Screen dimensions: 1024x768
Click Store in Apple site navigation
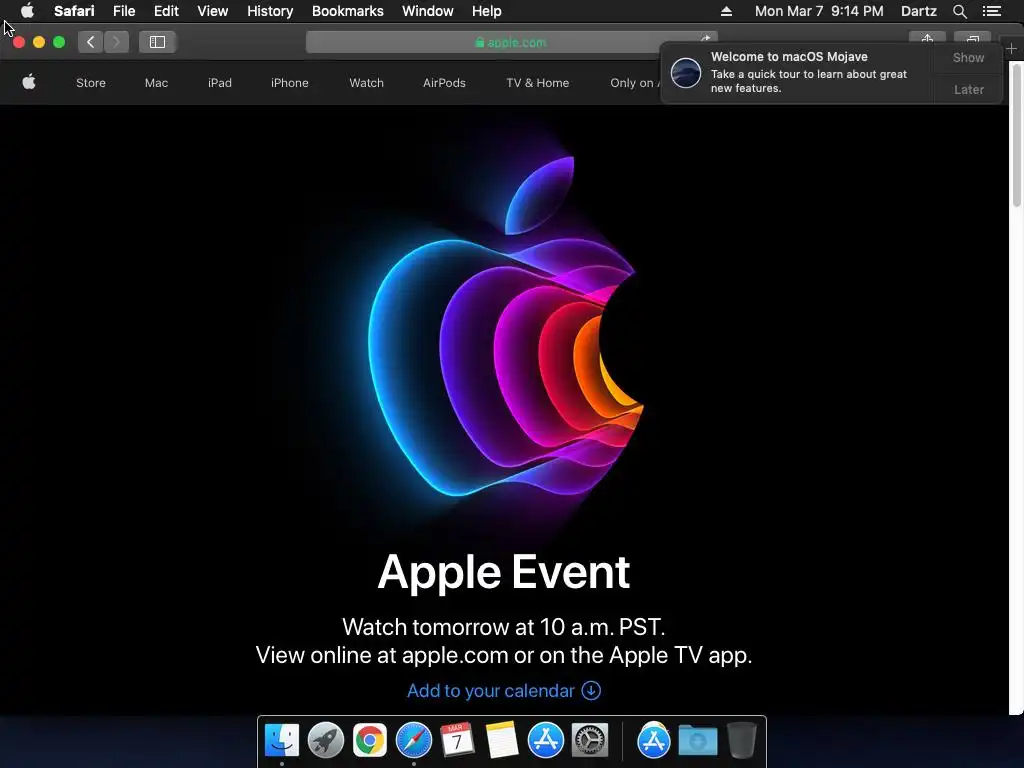pos(91,83)
